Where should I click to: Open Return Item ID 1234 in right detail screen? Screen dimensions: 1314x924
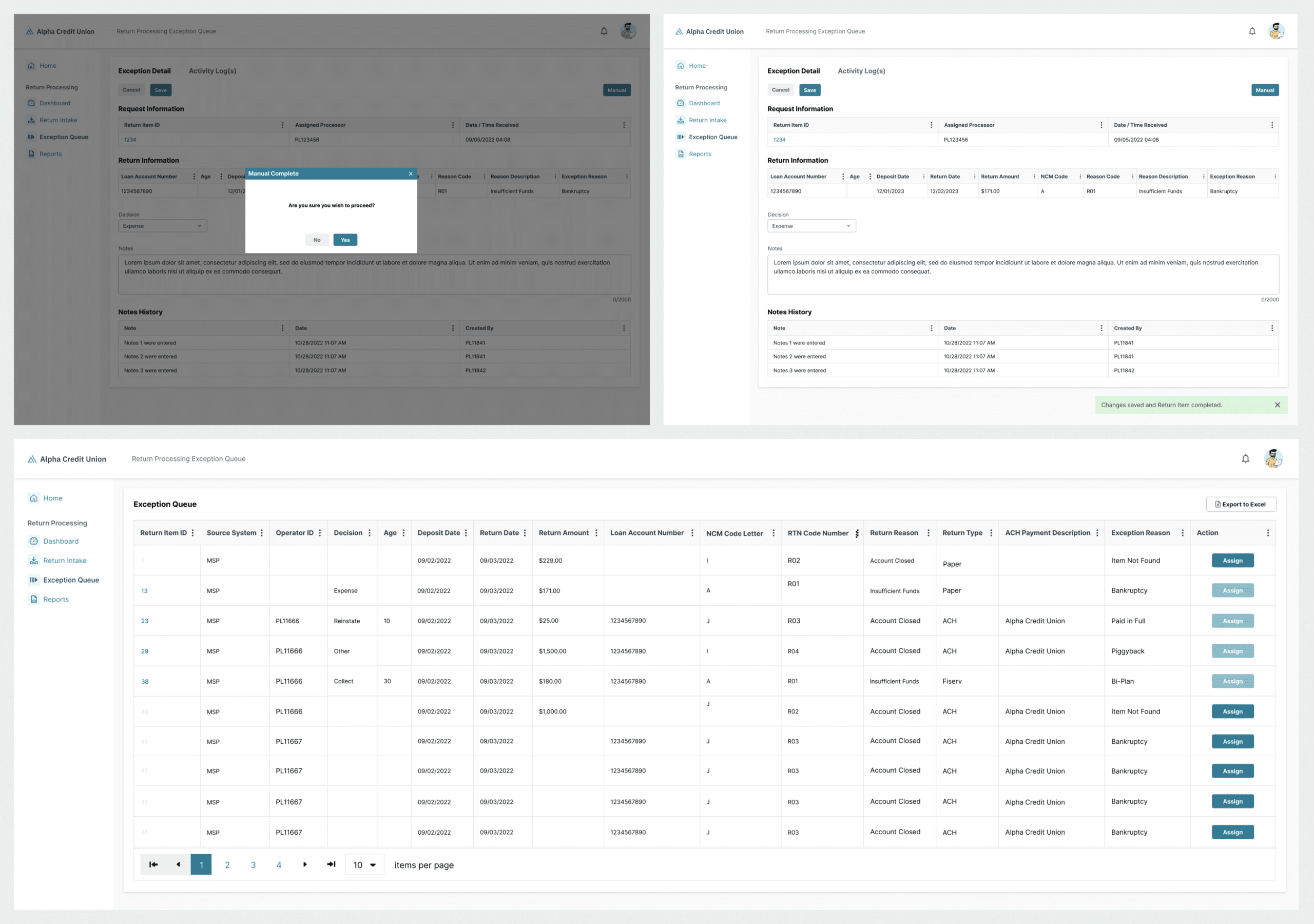pyautogui.click(x=779, y=140)
